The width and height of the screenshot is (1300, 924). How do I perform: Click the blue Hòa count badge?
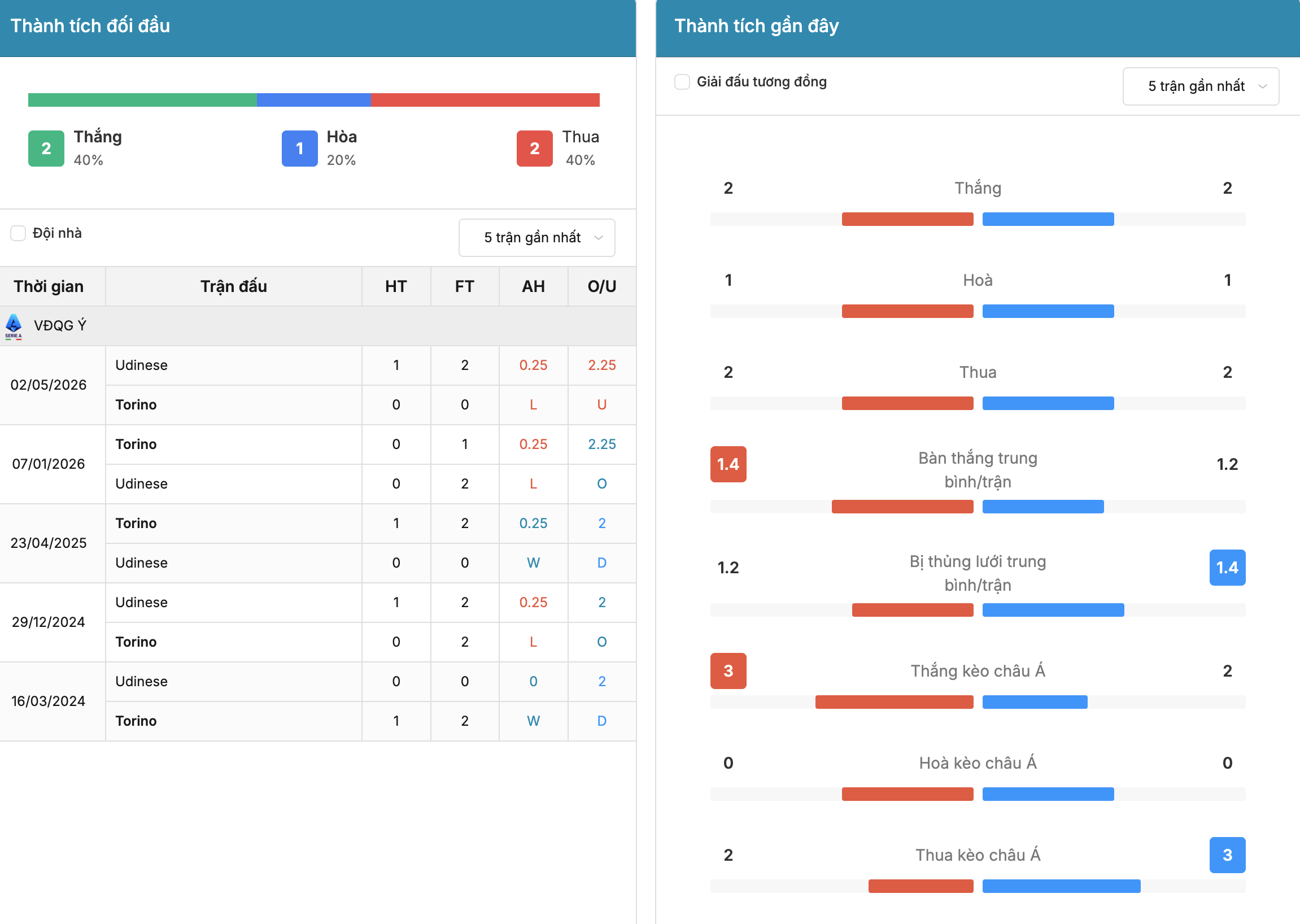pyautogui.click(x=299, y=149)
